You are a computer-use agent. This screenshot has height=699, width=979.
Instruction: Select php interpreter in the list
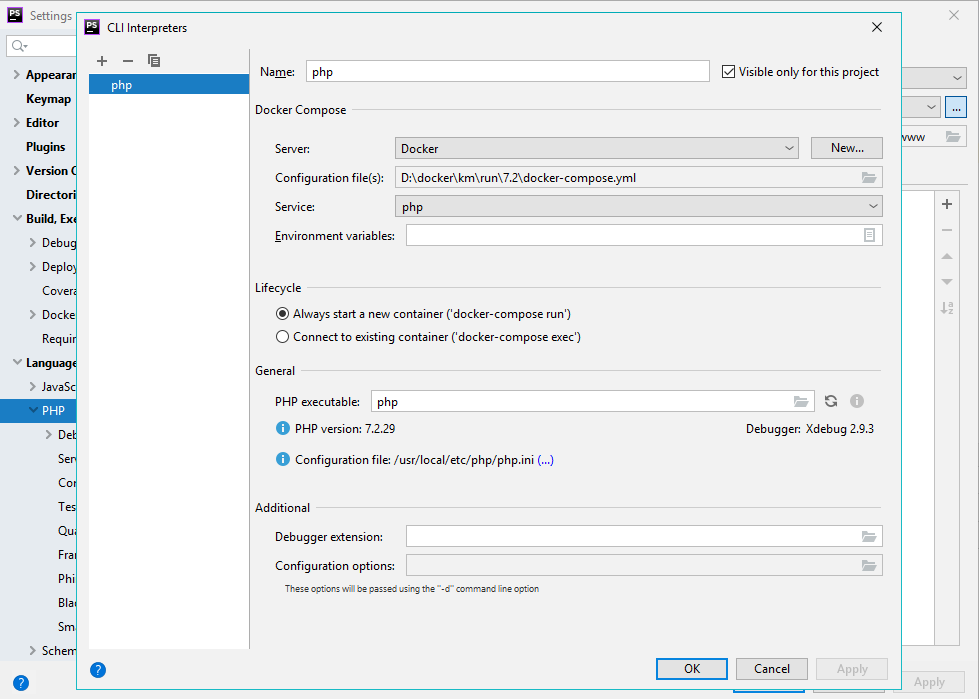pos(122,85)
